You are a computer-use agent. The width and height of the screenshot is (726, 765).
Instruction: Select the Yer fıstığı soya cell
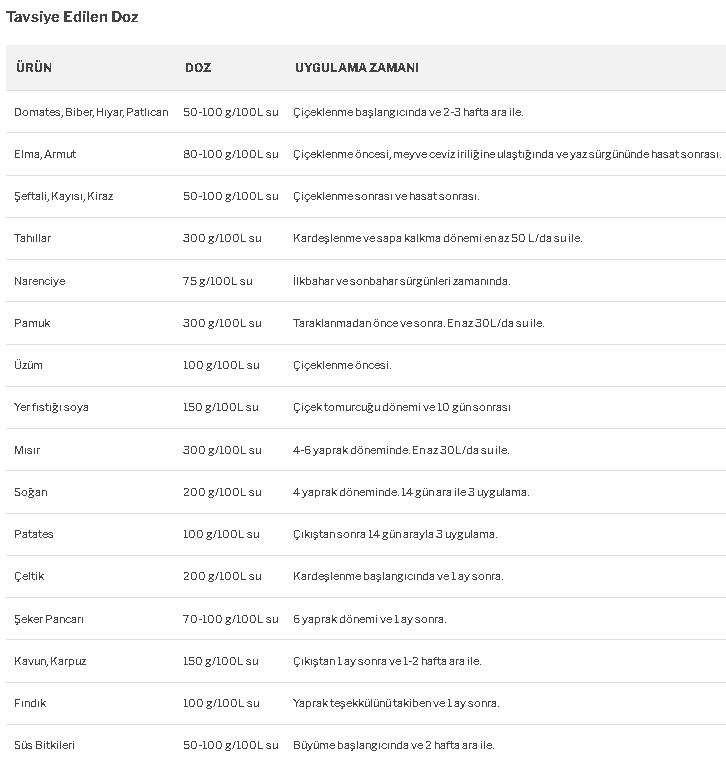[51, 407]
